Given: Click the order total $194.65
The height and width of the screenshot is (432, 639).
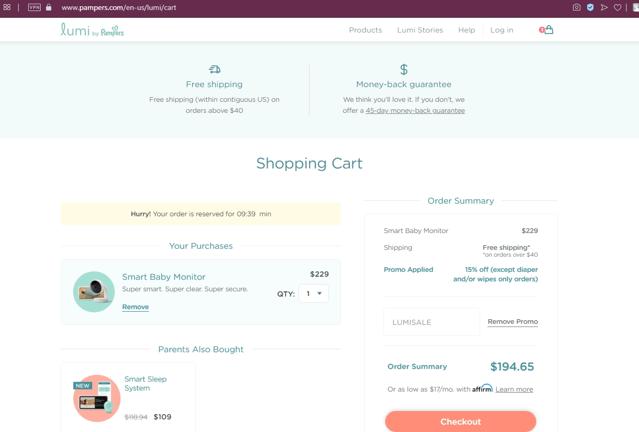Looking at the screenshot, I should point(512,366).
